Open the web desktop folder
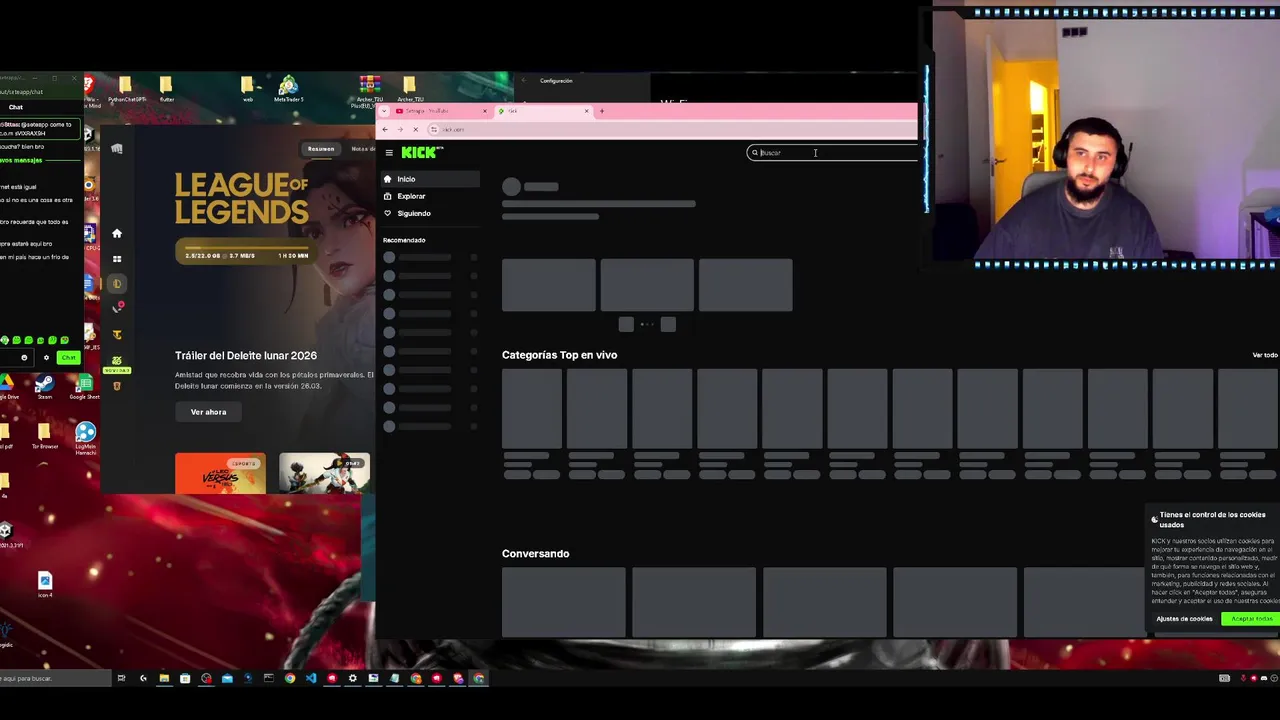This screenshot has width=1280, height=720. tap(247, 89)
